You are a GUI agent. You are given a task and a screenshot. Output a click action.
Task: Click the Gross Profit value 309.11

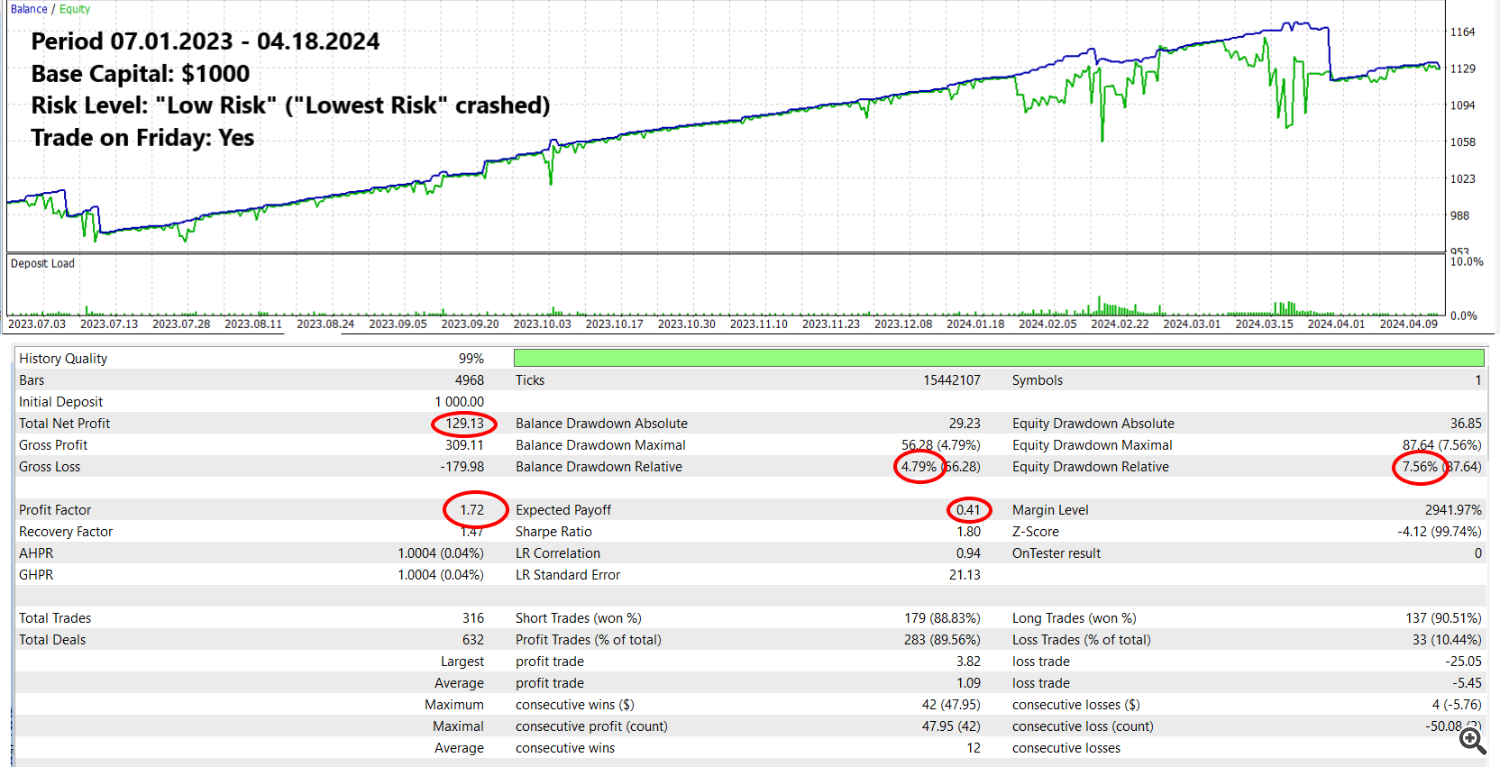point(464,445)
